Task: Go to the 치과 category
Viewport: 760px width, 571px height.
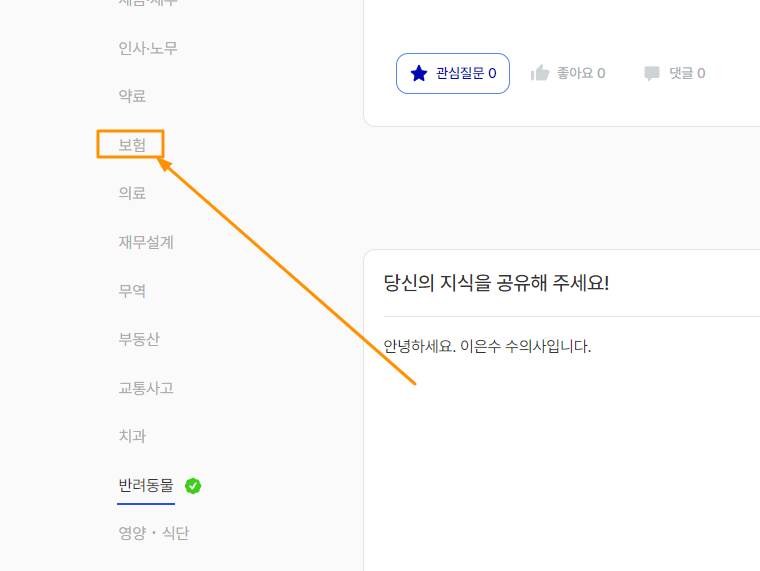Action: (x=132, y=436)
